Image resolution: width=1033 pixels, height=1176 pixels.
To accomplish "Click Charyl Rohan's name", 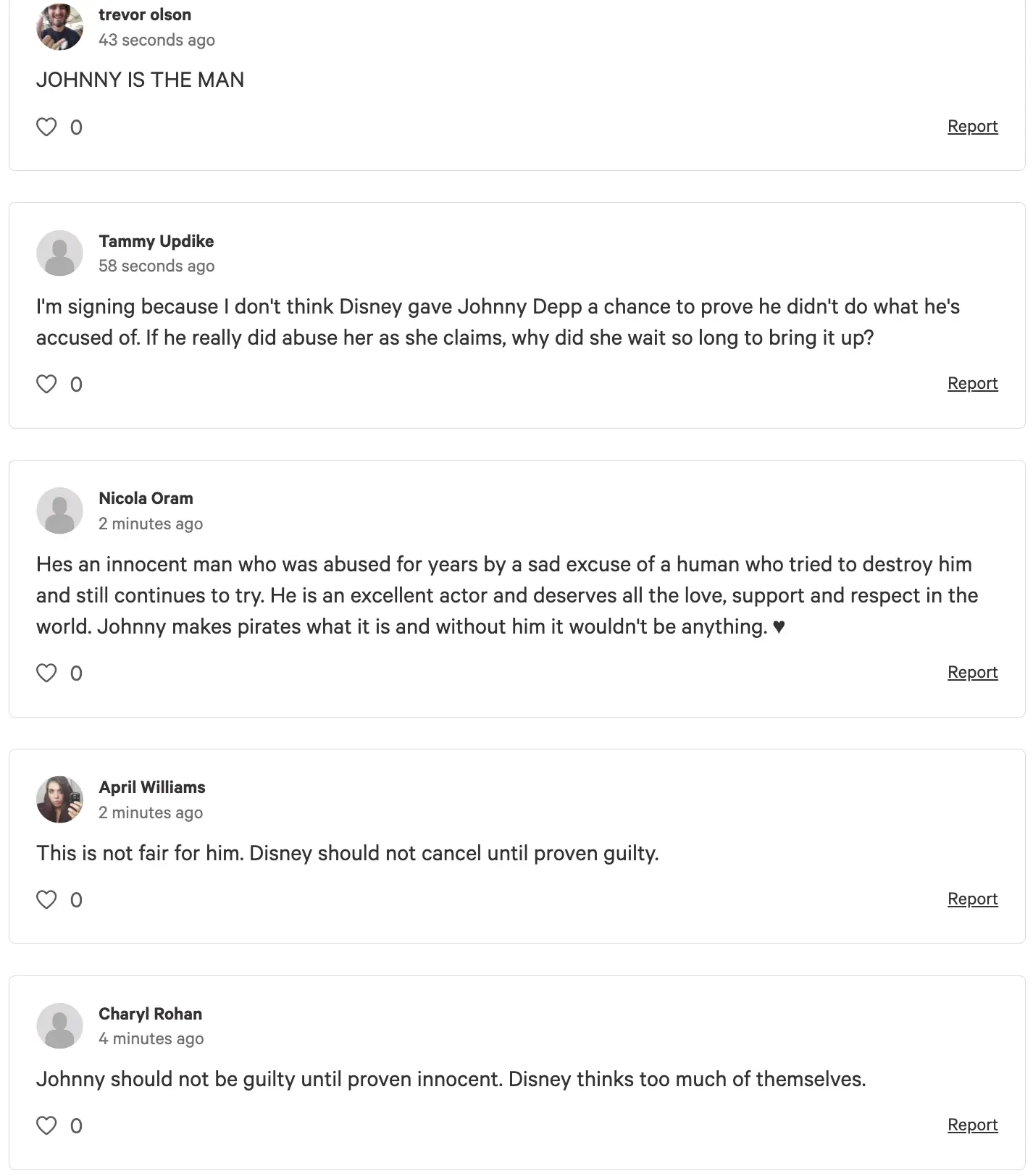I will [150, 1014].
